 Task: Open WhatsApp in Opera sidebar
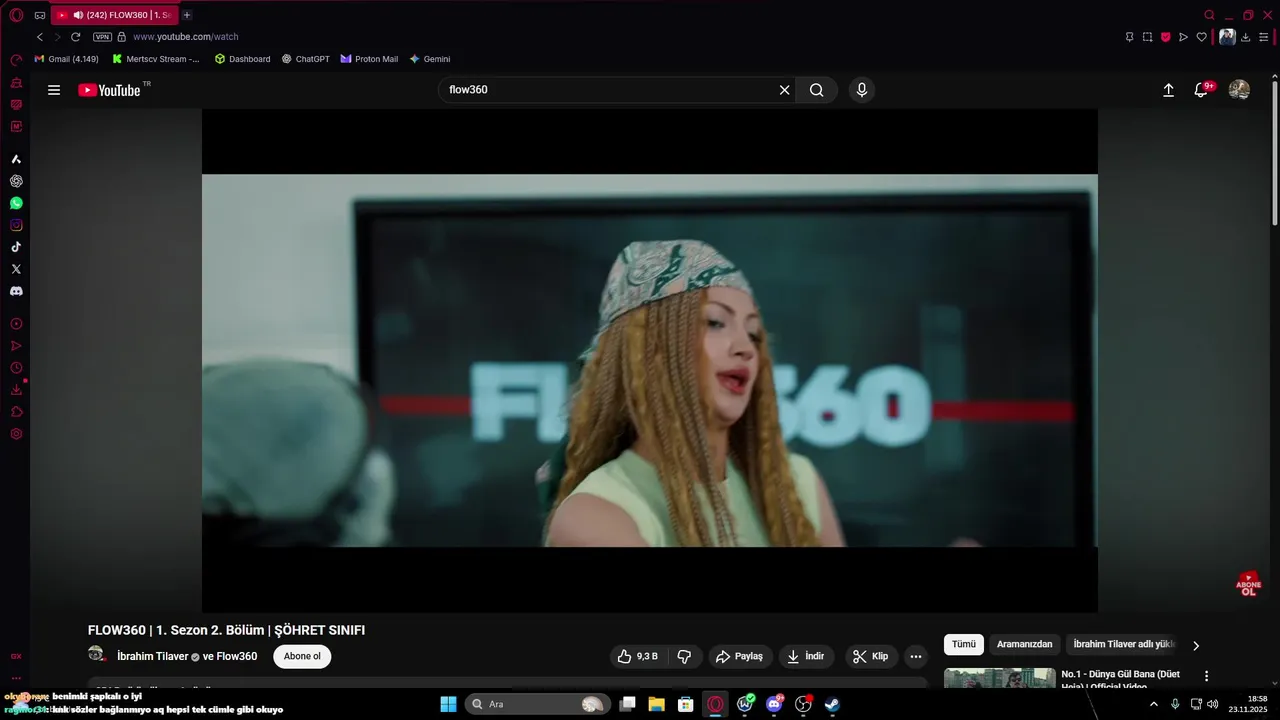tap(16, 203)
